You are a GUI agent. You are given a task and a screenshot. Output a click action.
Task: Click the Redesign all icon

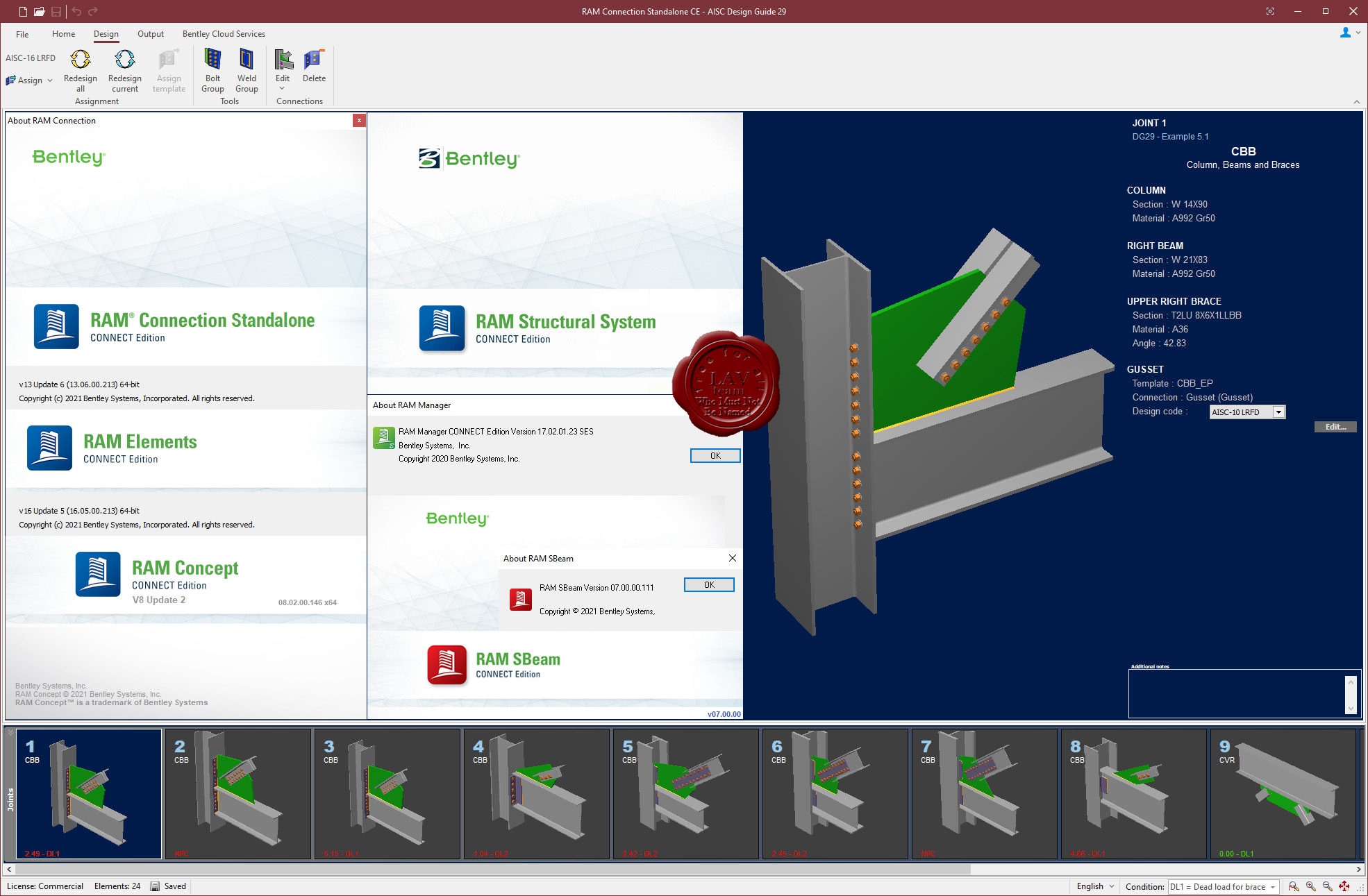click(x=81, y=60)
